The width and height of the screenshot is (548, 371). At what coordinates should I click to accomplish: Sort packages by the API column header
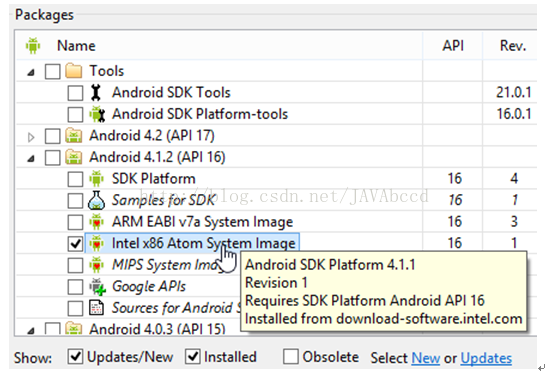(453, 46)
